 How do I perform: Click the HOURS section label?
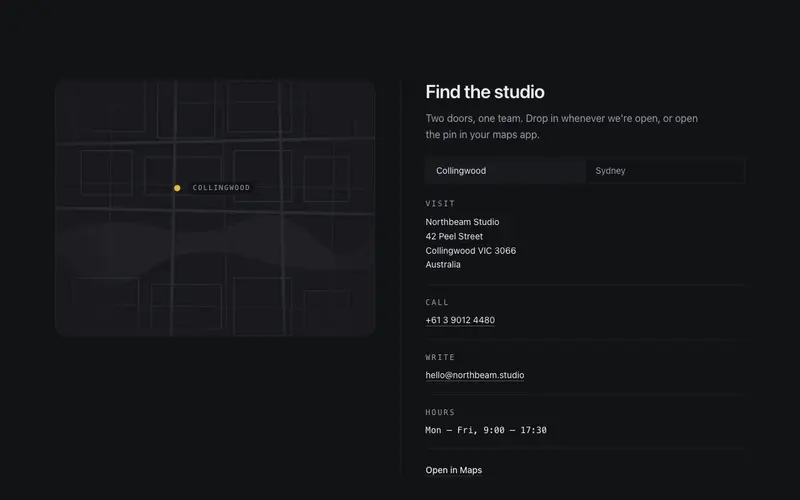click(x=440, y=412)
